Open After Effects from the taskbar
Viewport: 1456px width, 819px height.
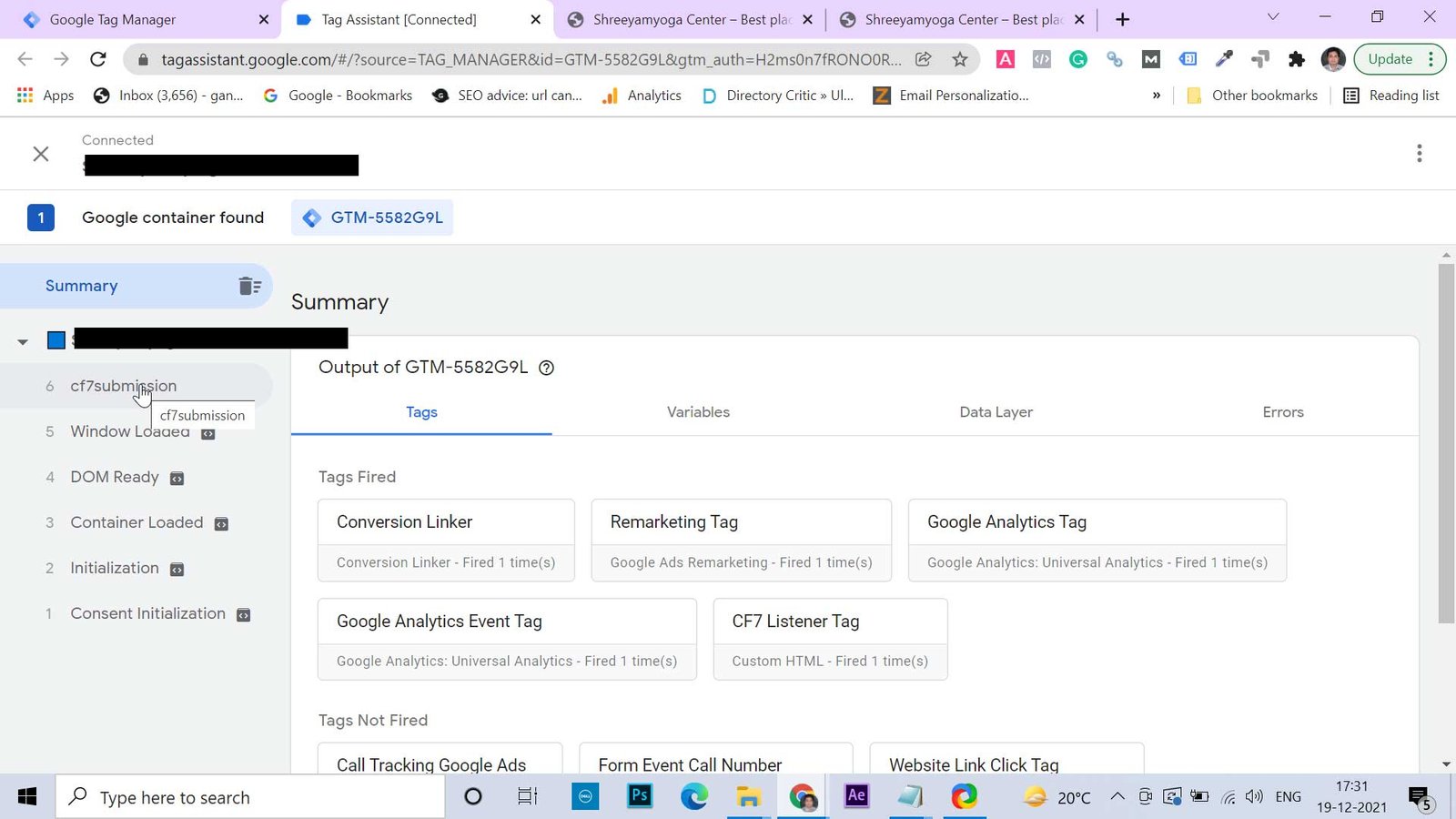(856, 796)
